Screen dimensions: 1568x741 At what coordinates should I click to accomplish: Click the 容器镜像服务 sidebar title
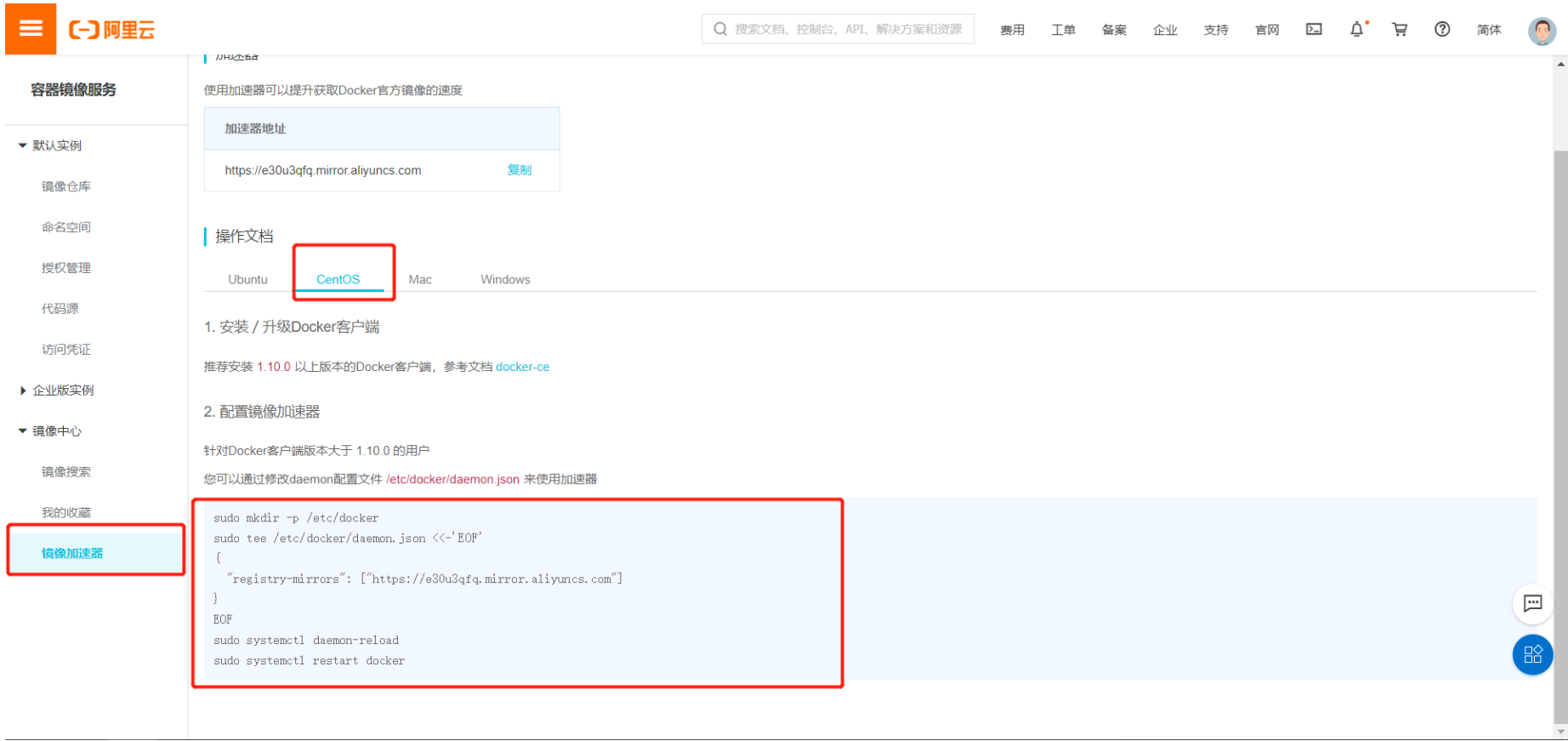coord(73,89)
